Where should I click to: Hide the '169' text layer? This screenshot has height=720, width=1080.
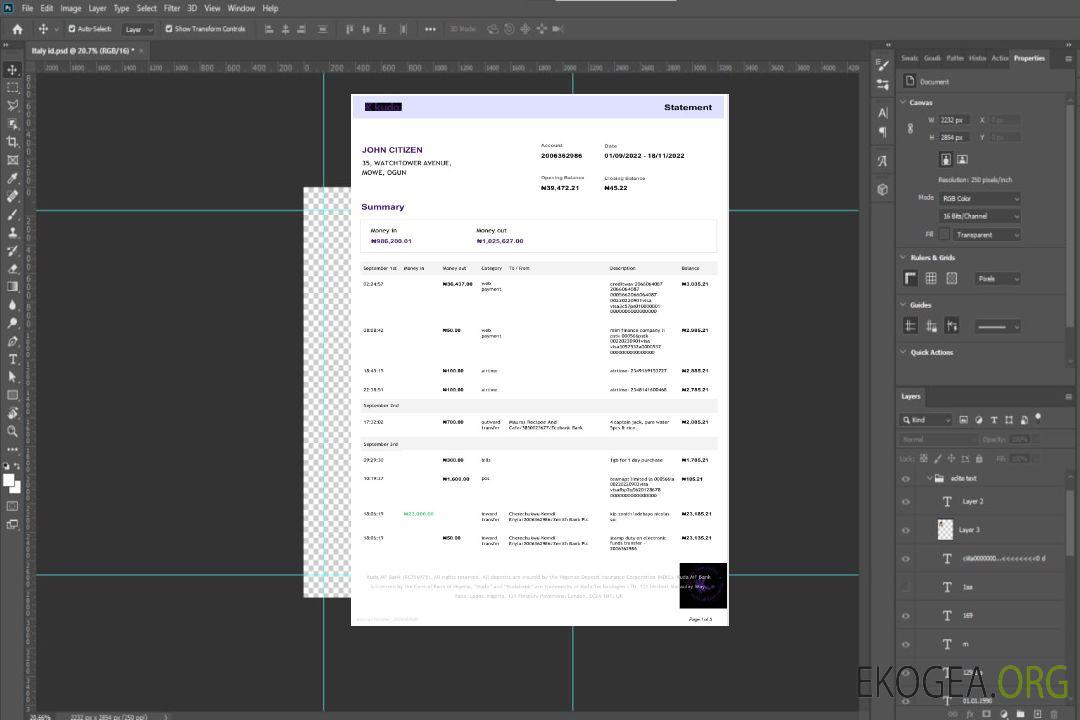[x=906, y=616]
